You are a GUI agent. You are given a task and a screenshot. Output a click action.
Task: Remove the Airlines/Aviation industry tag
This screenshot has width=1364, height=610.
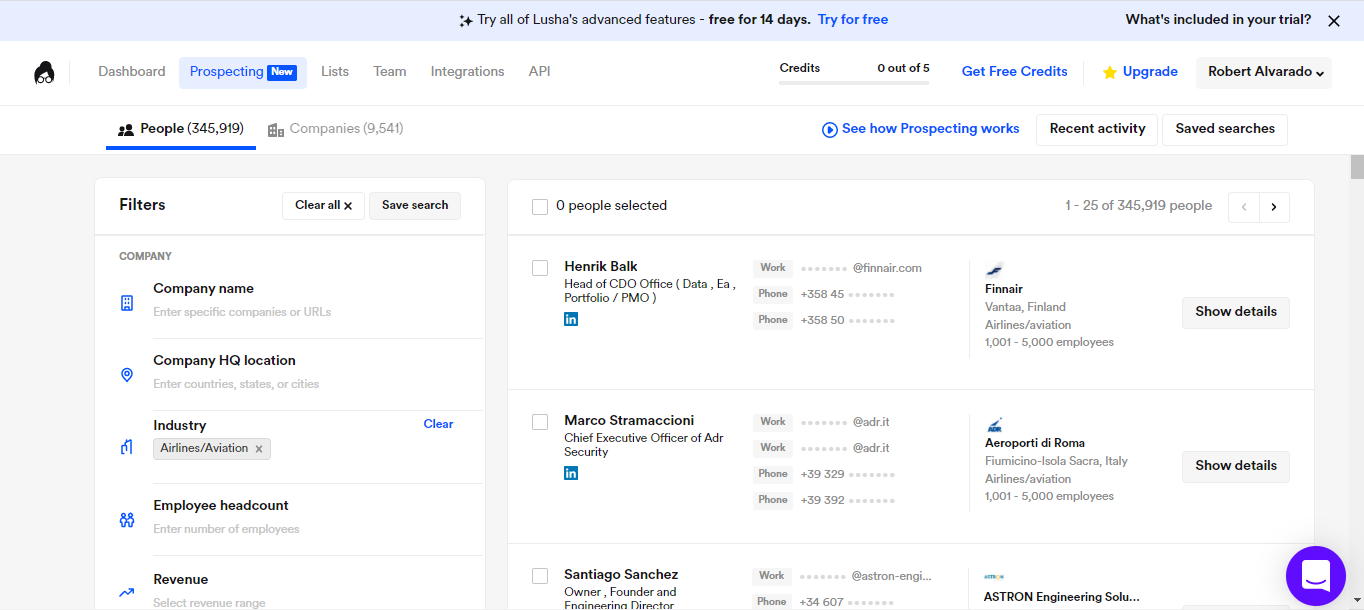[x=259, y=449]
